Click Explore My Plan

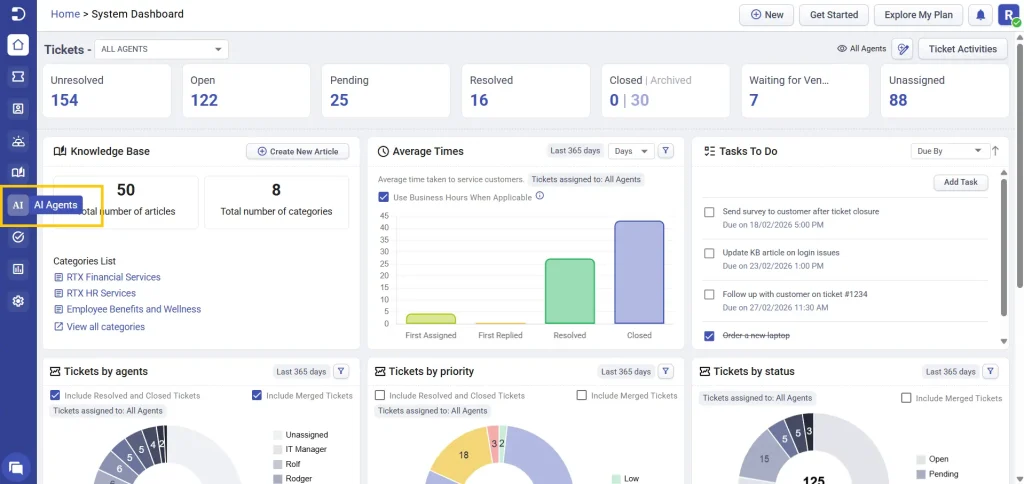(918, 15)
